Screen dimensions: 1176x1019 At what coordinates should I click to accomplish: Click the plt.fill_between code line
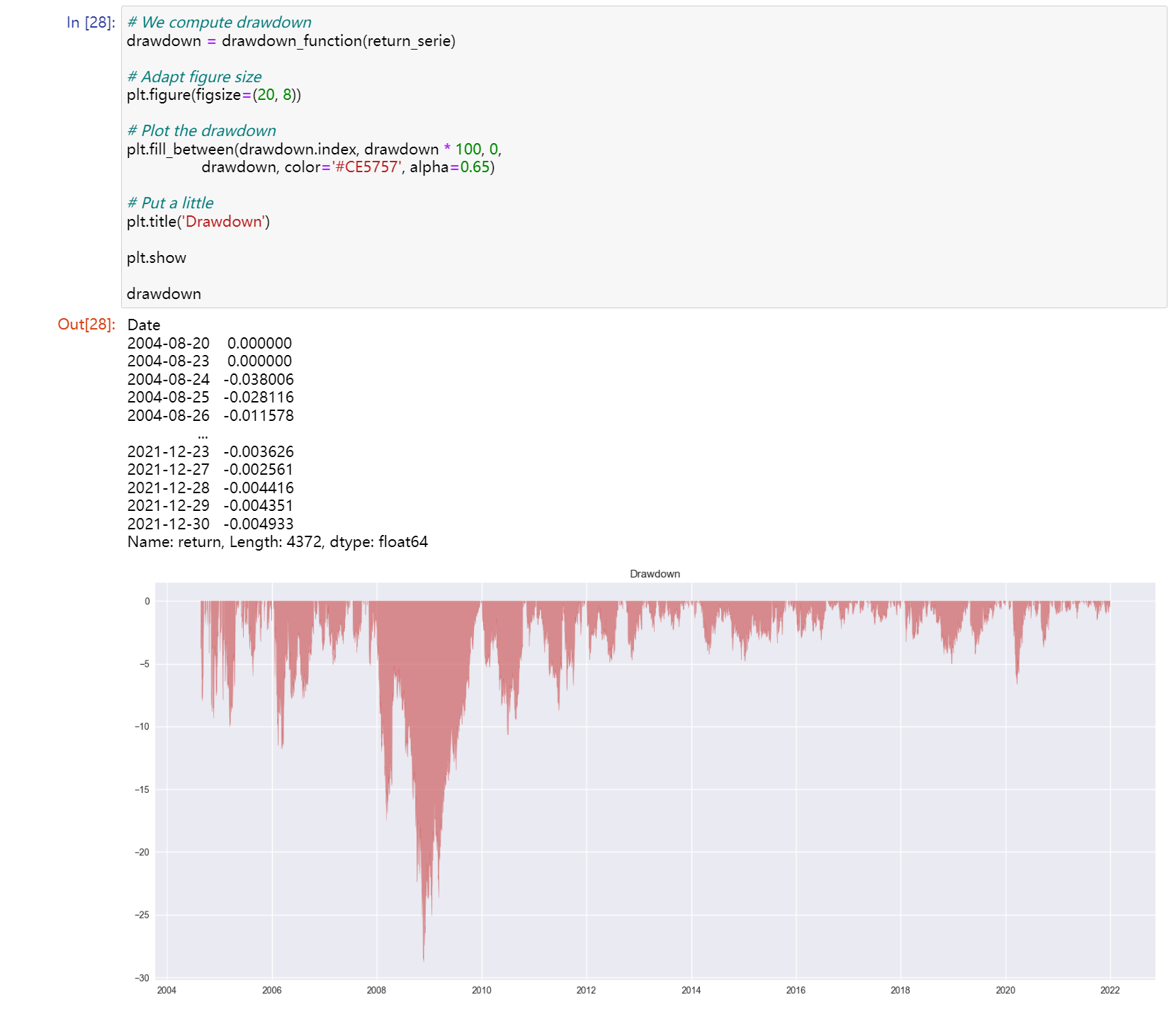[315, 150]
